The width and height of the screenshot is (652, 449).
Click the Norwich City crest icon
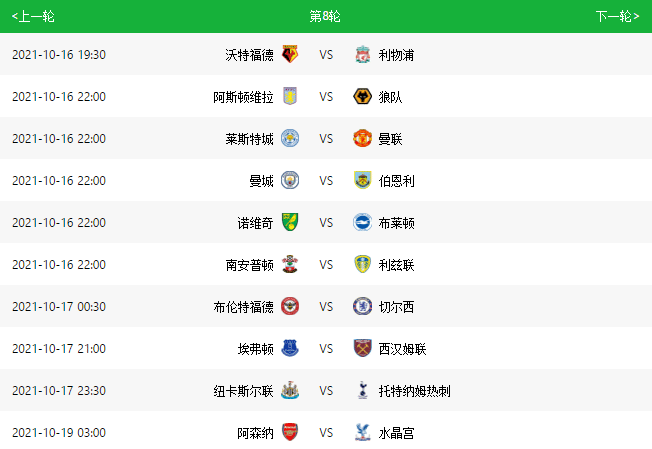pyautogui.click(x=290, y=223)
